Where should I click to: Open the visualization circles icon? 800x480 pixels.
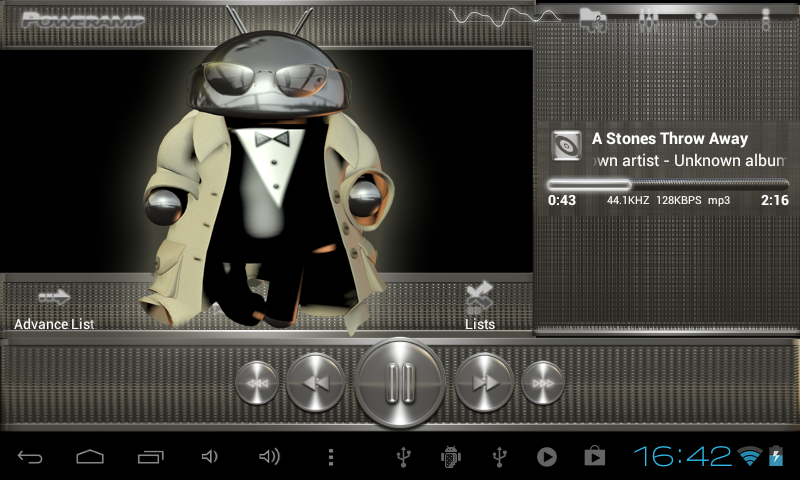[x=706, y=21]
